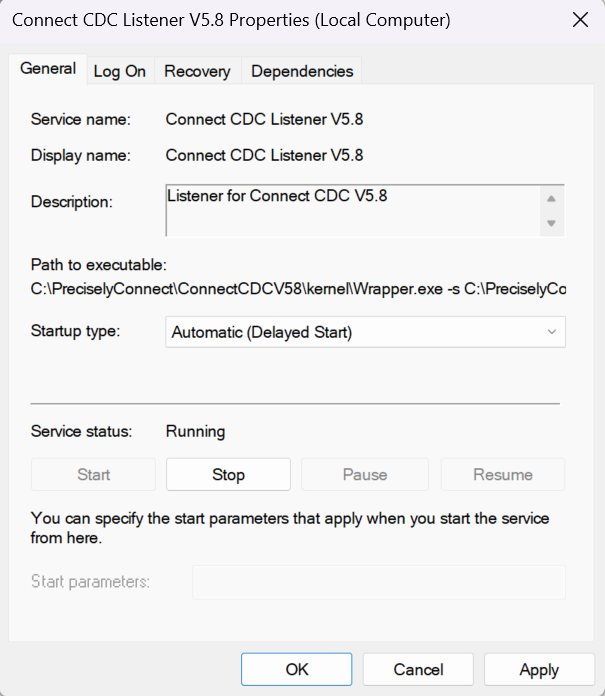605x696 pixels.
Task: Close the Properties dialog window
Action: 579,20
